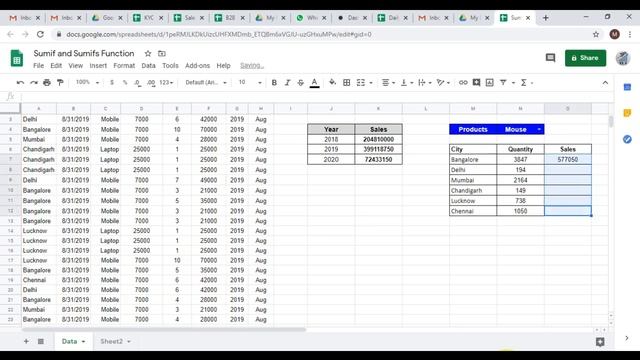Switch to the Sheet2 tab

[111, 341]
